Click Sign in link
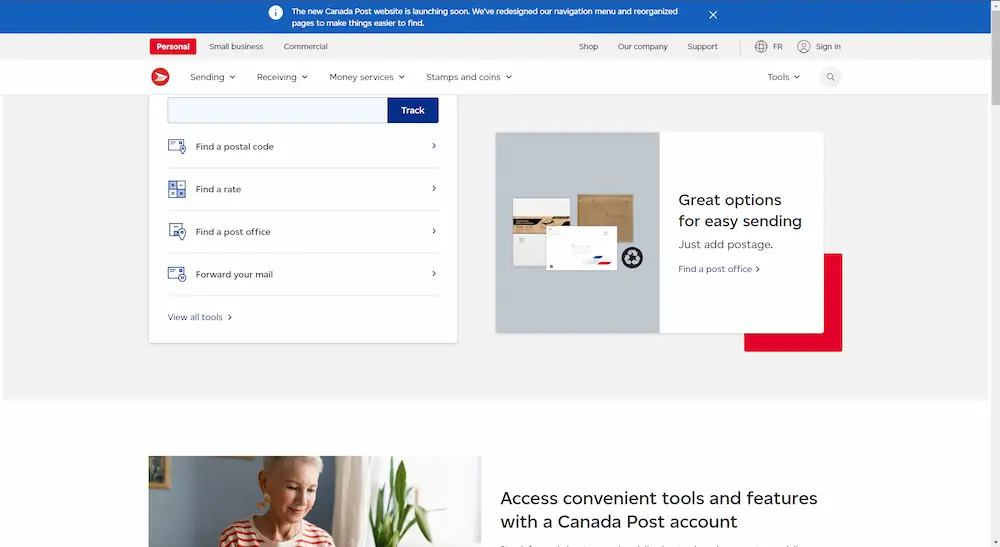The height and width of the screenshot is (547, 1000). coord(828,47)
